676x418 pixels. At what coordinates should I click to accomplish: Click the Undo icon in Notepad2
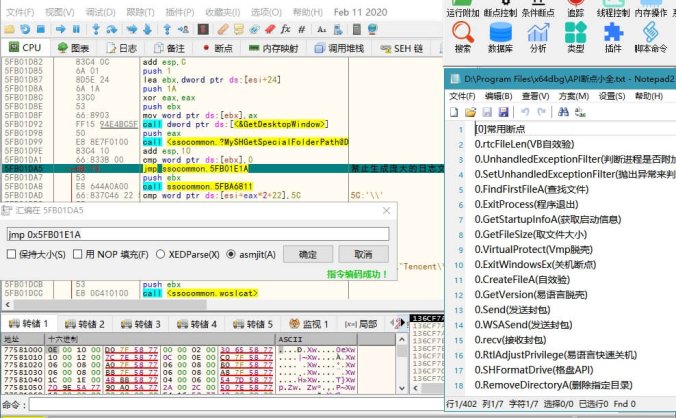click(x=525, y=112)
